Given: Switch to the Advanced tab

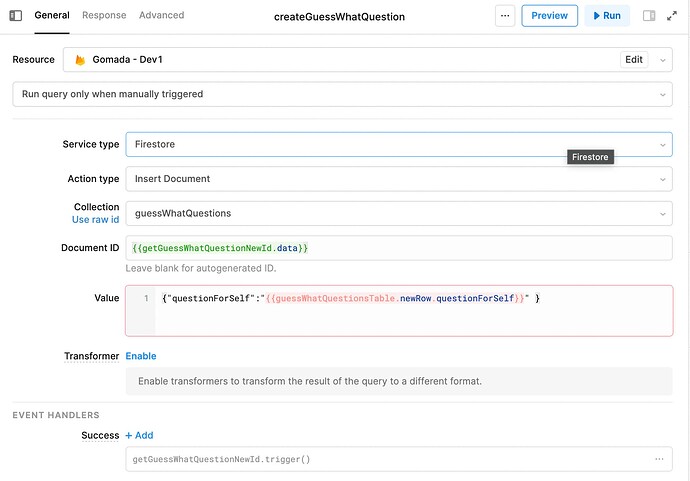Looking at the screenshot, I should point(161,15).
